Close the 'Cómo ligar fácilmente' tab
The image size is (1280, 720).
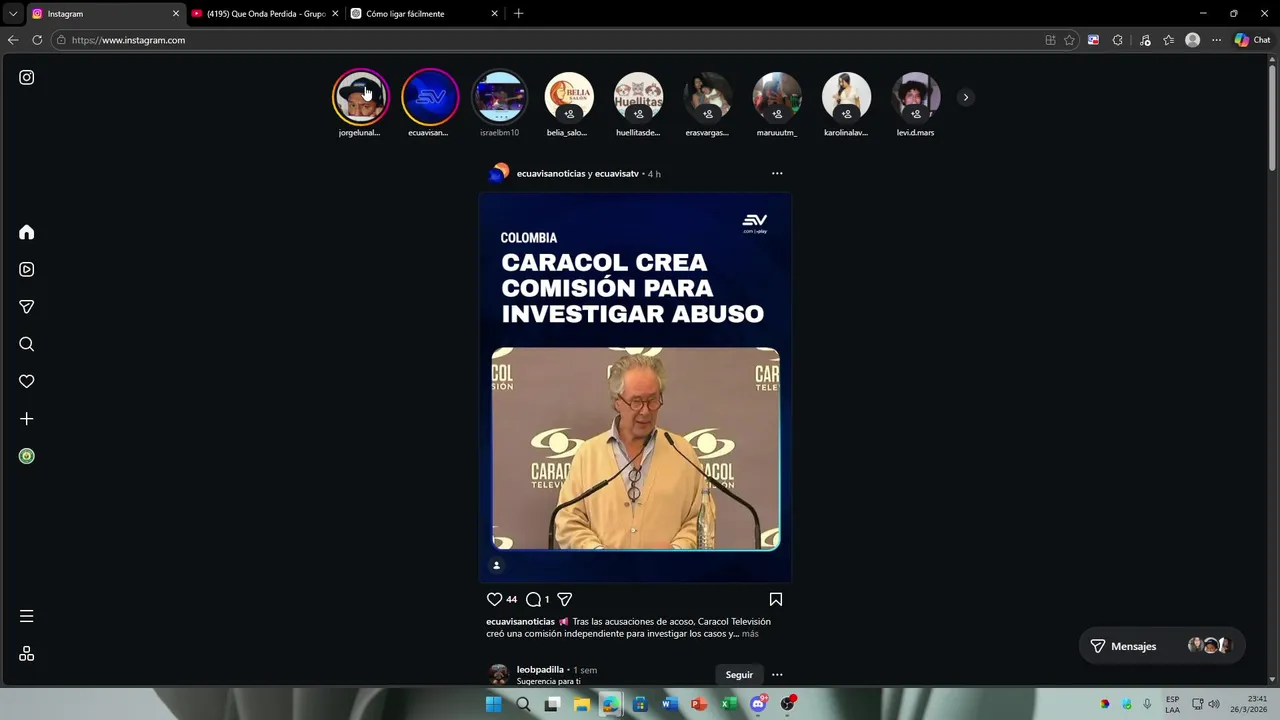494,14
